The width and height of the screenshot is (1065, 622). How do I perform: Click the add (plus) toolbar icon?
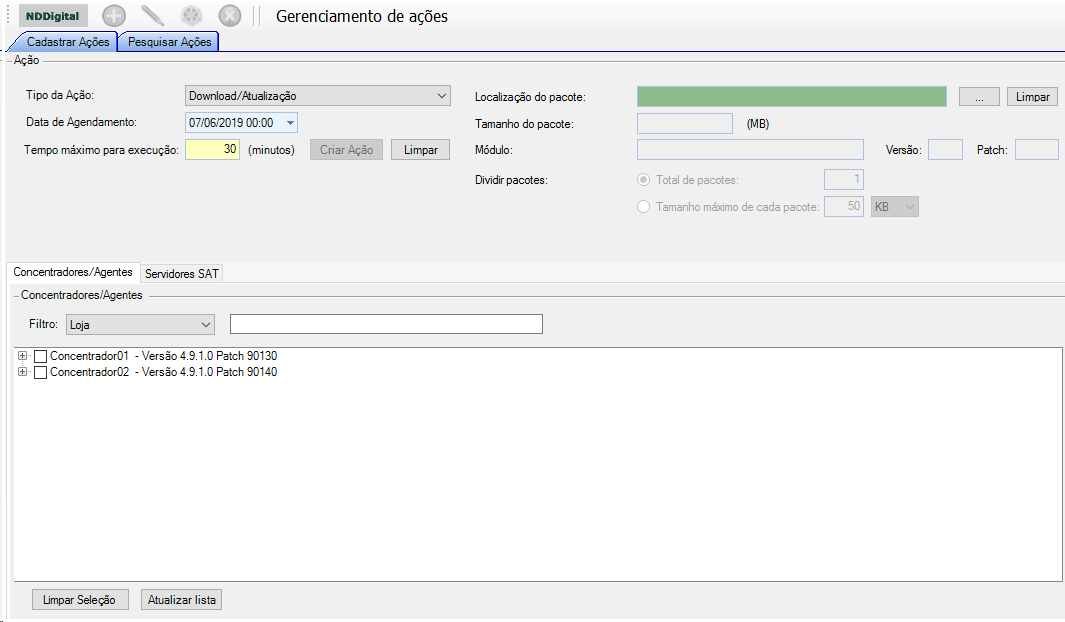click(x=114, y=16)
